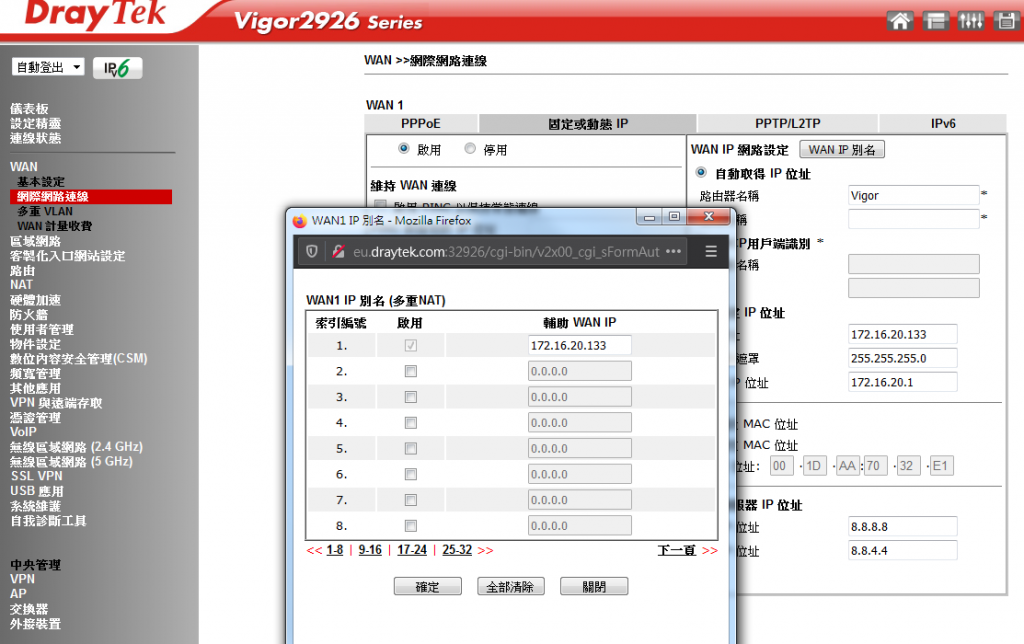Click the 關閉 button in popup
Screen dimensions: 1024x644
[594, 587]
